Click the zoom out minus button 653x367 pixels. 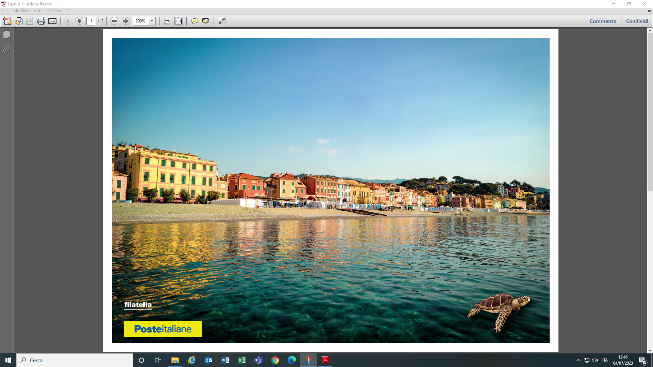click(x=114, y=21)
